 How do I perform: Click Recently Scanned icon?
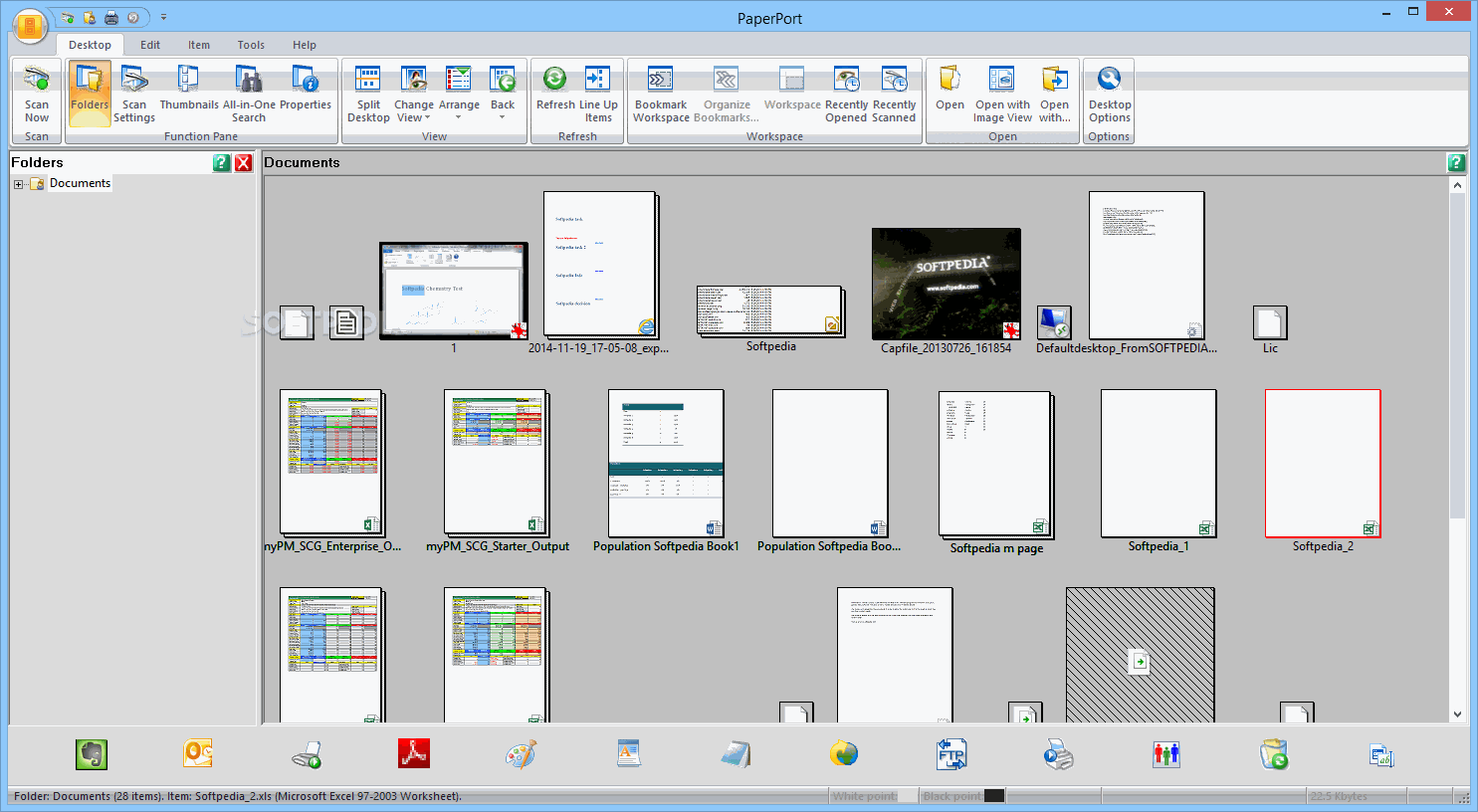coord(894,93)
